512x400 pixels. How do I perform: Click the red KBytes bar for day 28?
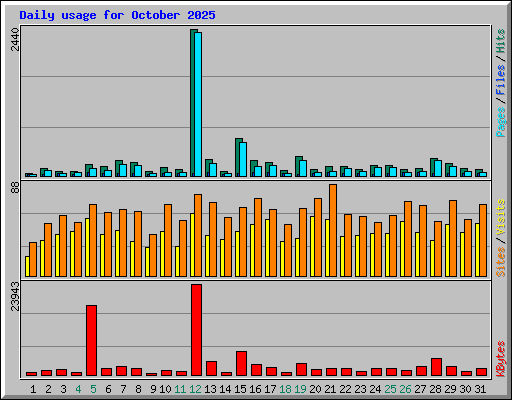(436, 367)
